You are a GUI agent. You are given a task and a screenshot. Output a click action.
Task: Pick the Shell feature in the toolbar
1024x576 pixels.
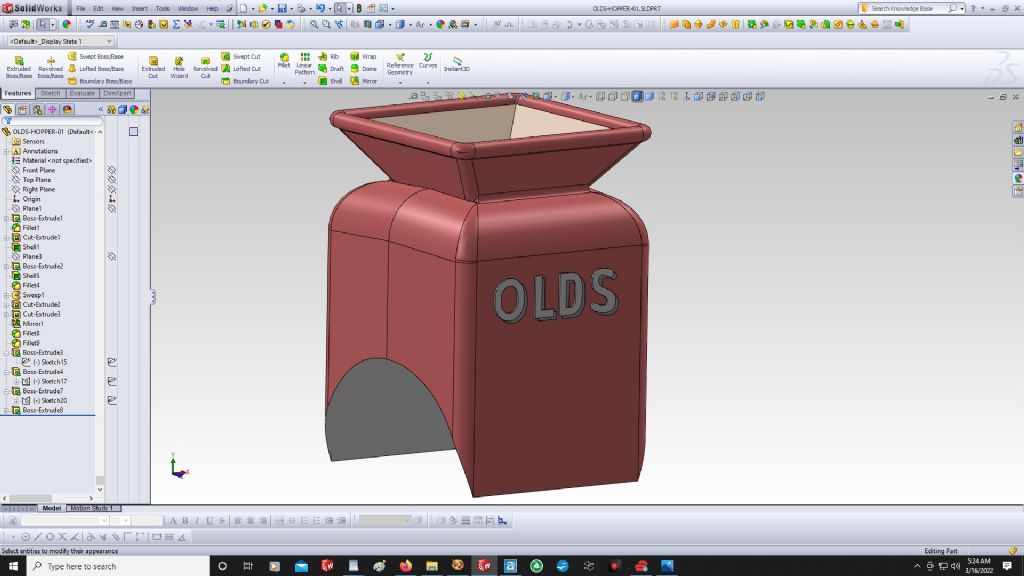(330, 81)
